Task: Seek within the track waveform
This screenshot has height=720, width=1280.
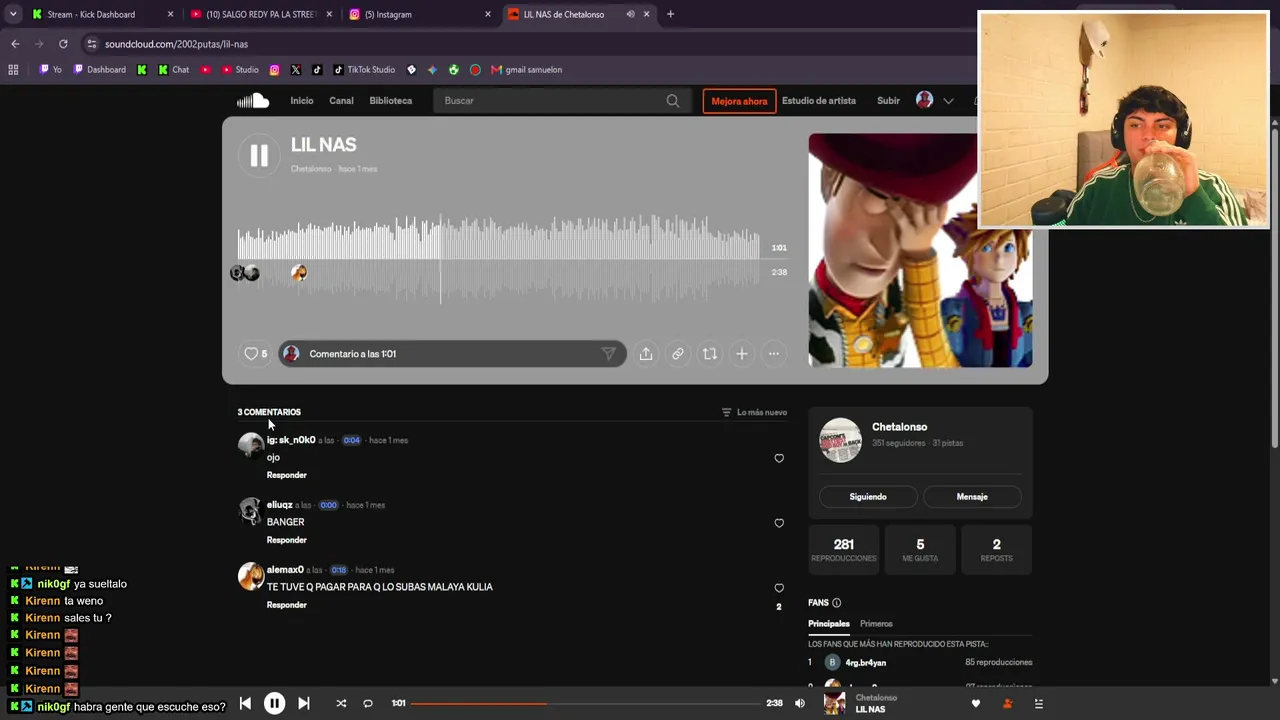Action: coord(498,257)
